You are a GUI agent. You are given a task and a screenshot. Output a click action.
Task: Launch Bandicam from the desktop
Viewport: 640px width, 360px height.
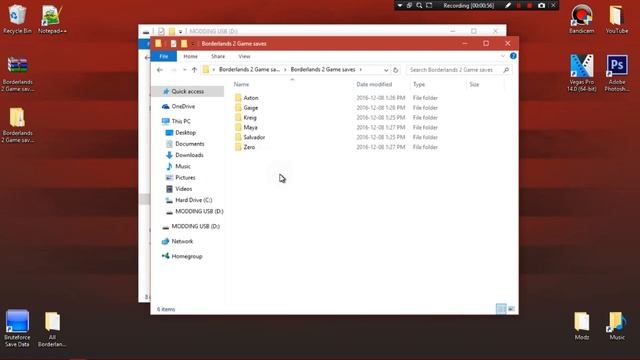tap(582, 19)
